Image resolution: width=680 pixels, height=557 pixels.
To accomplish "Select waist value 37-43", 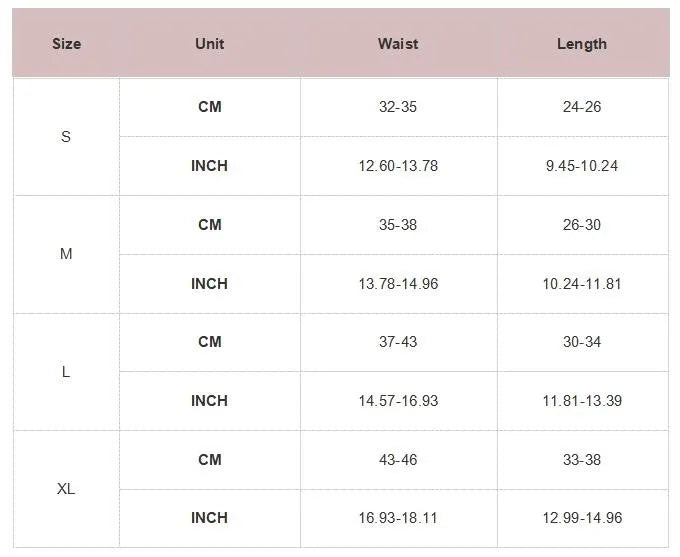I will click(x=398, y=342).
